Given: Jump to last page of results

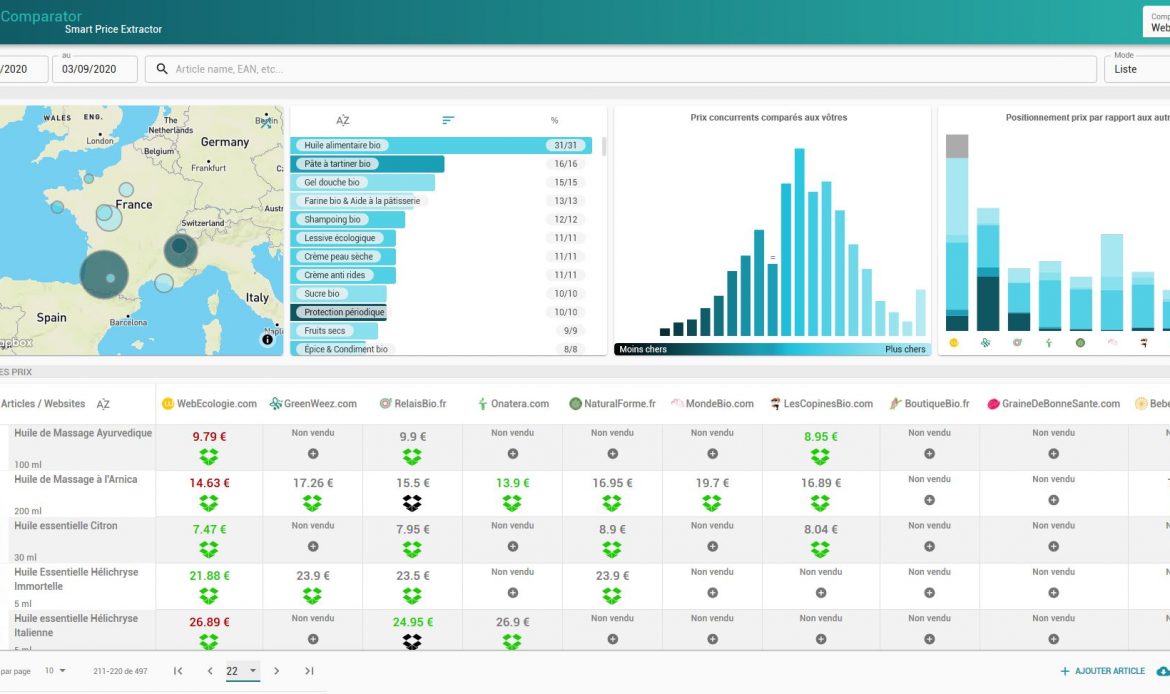Looking at the screenshot, I should (x=309, y=671).
